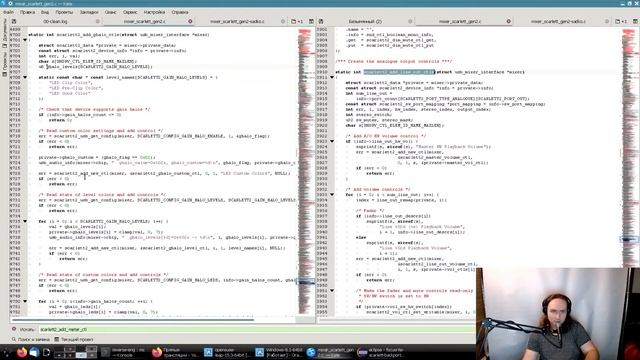Open the Сеанс menu
Screen dimensions: 640x360
pyautogui.click(x=111, y=12)
